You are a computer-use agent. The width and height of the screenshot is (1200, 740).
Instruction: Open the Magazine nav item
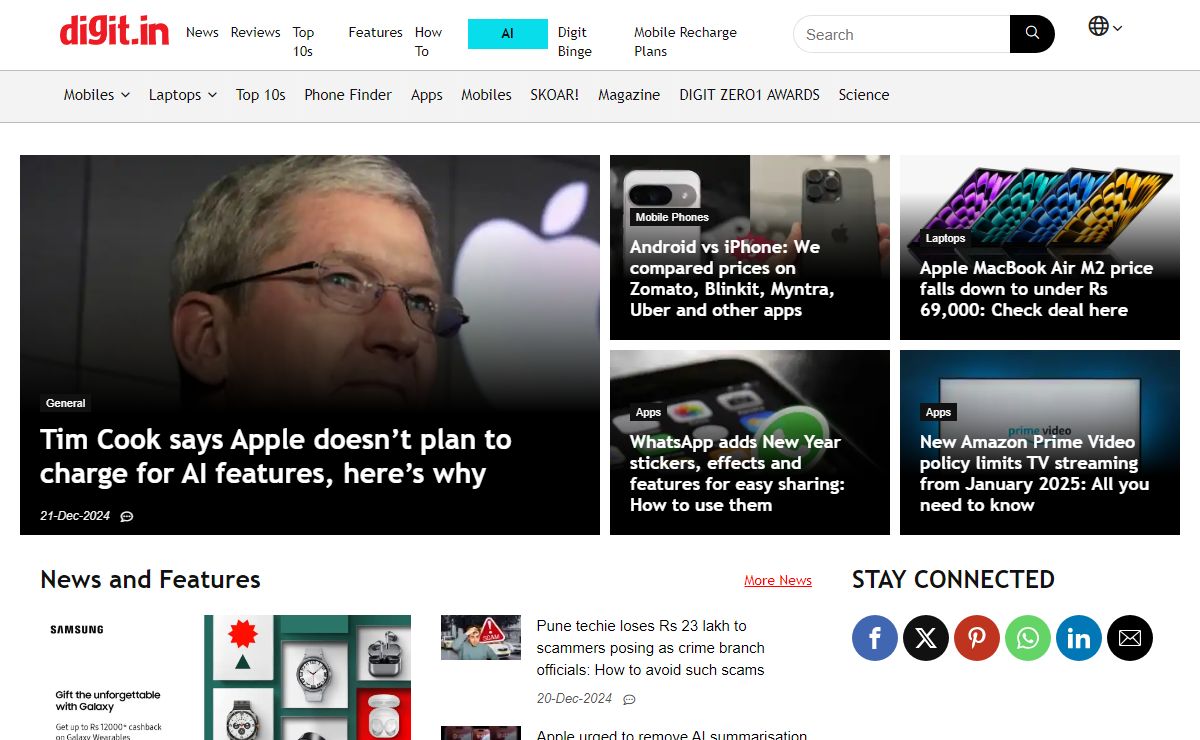pos(629,95)
